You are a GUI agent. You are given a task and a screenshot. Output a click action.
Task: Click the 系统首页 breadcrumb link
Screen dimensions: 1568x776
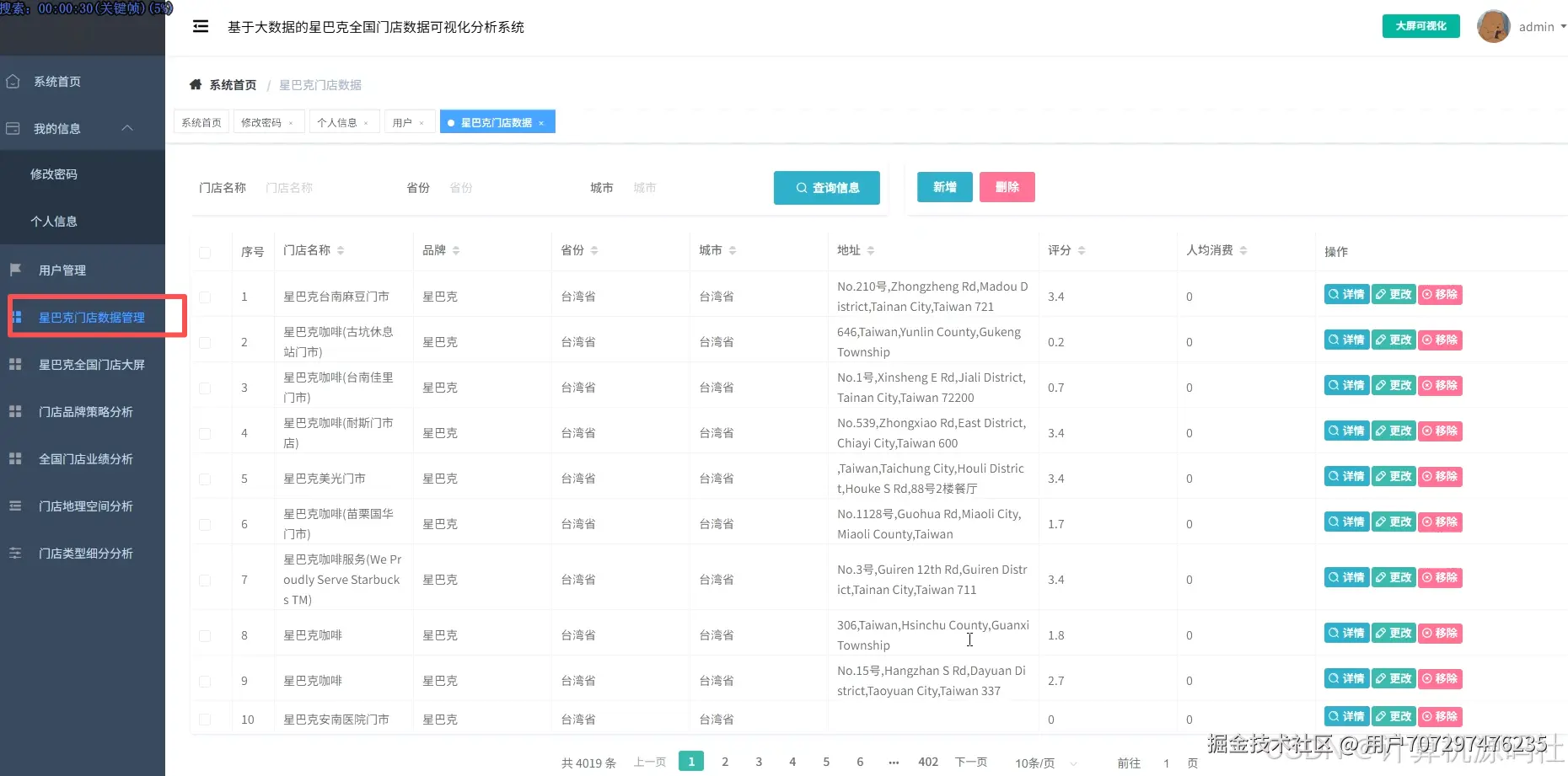(x=233, y=85)
